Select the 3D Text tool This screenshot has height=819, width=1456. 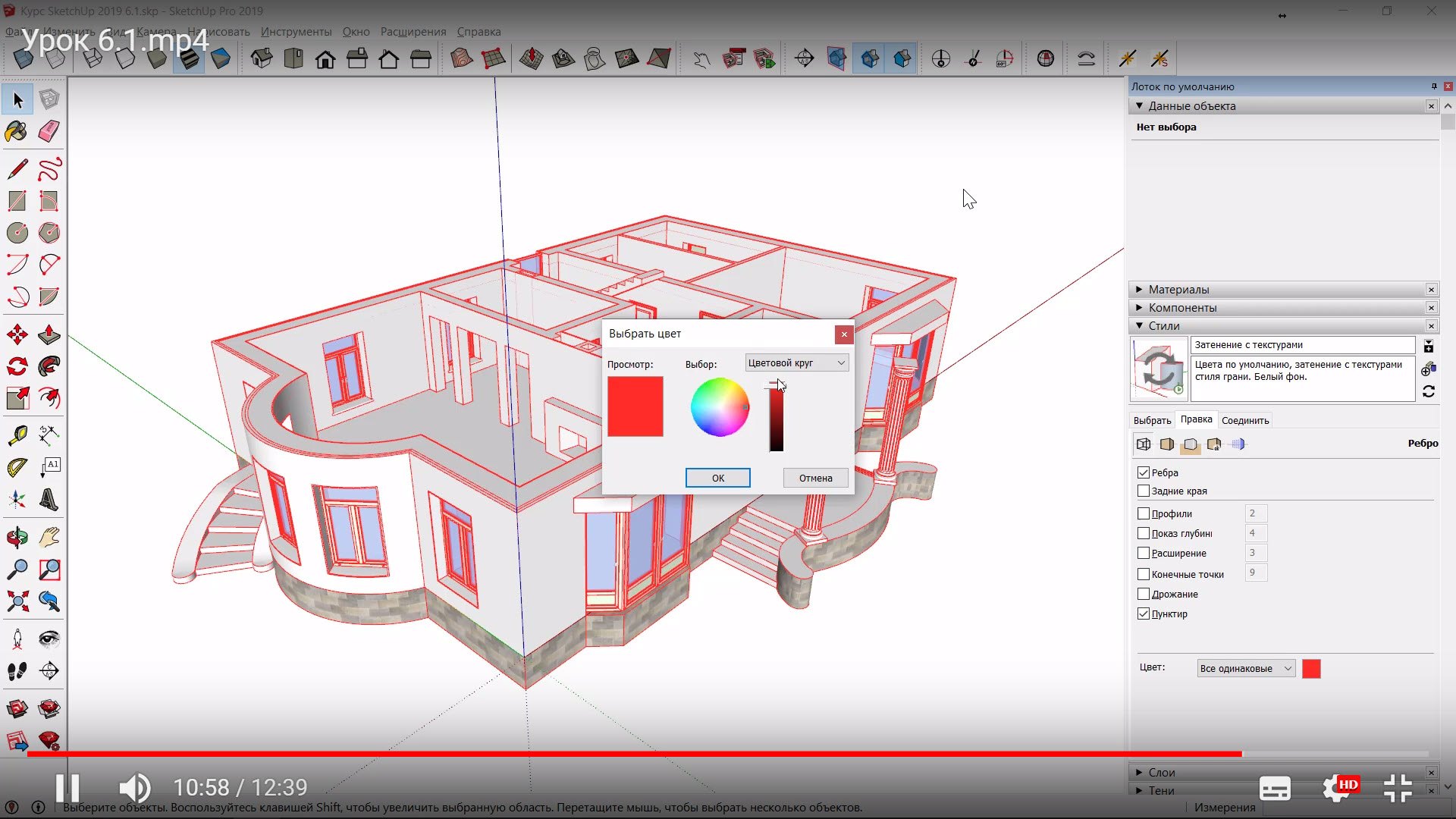[49, 500]
